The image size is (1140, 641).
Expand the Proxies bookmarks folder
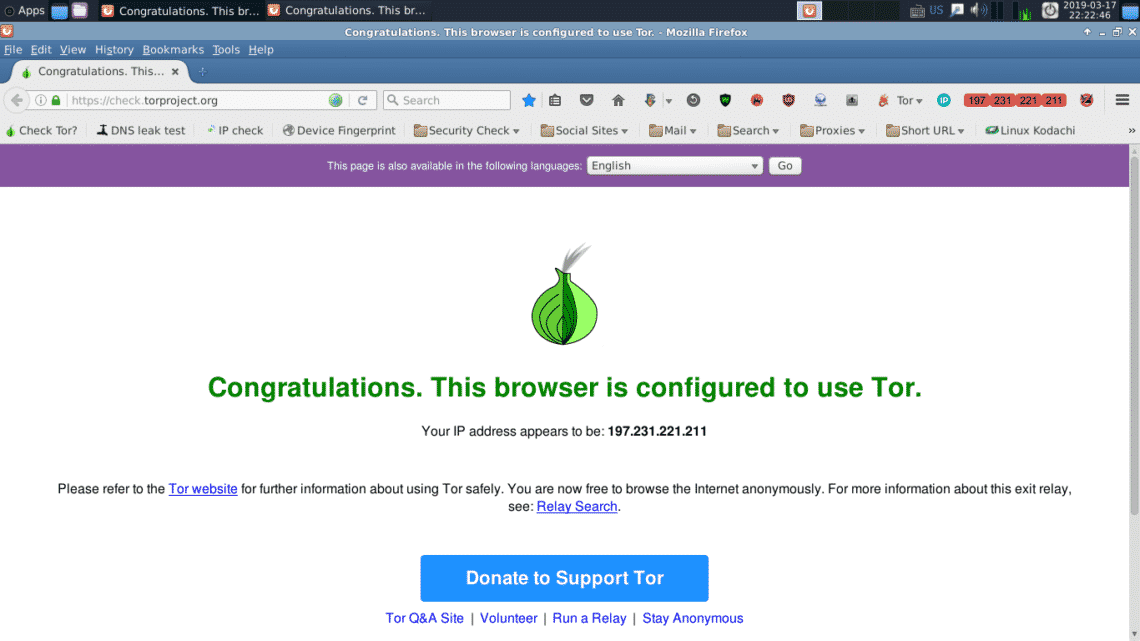point(832,131)
